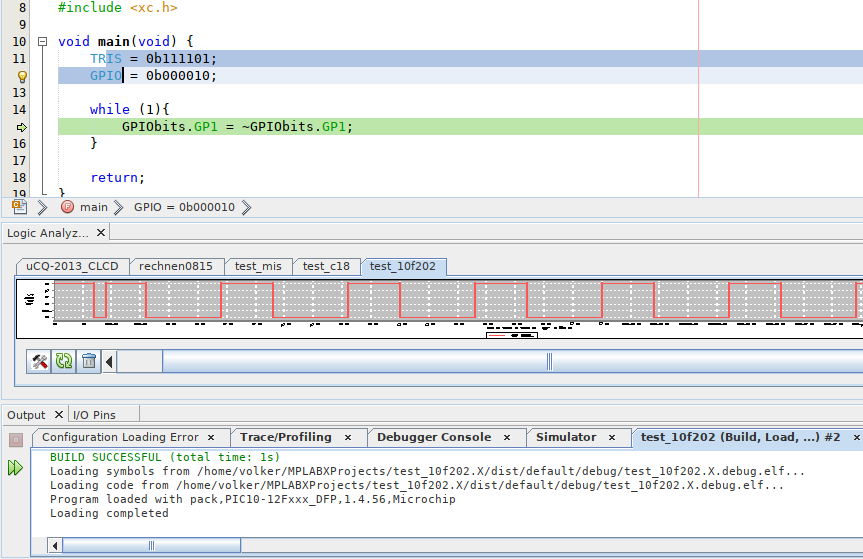Open the Debugger Console tab
The width and height of the screenshot is (863, 559).
[x=434, y=437]
